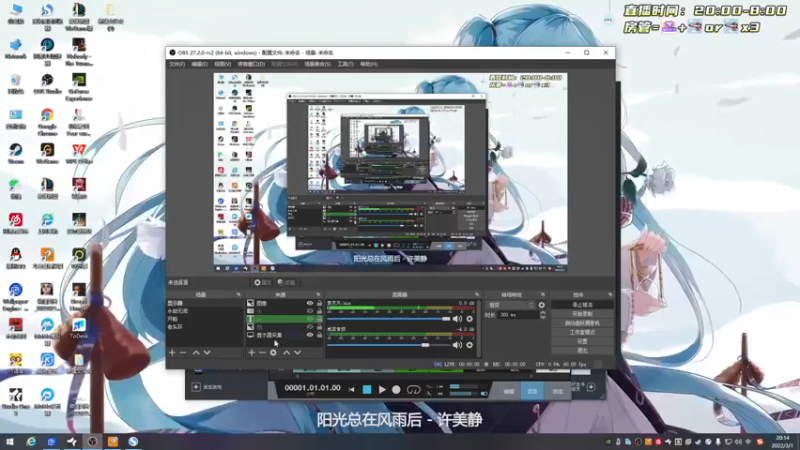Select 显示器采集 source row

click(x=284, y=335)
